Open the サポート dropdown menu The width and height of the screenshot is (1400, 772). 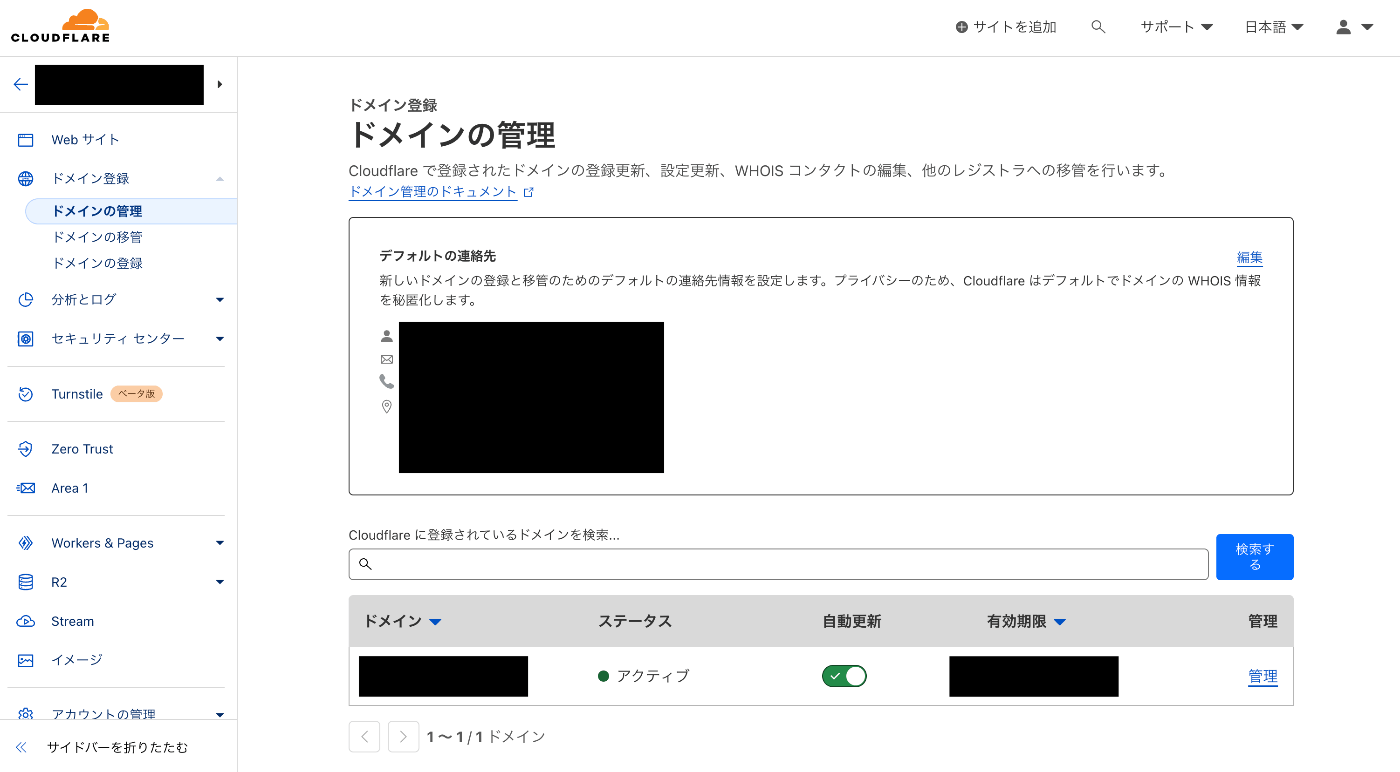coord(1176,27)
